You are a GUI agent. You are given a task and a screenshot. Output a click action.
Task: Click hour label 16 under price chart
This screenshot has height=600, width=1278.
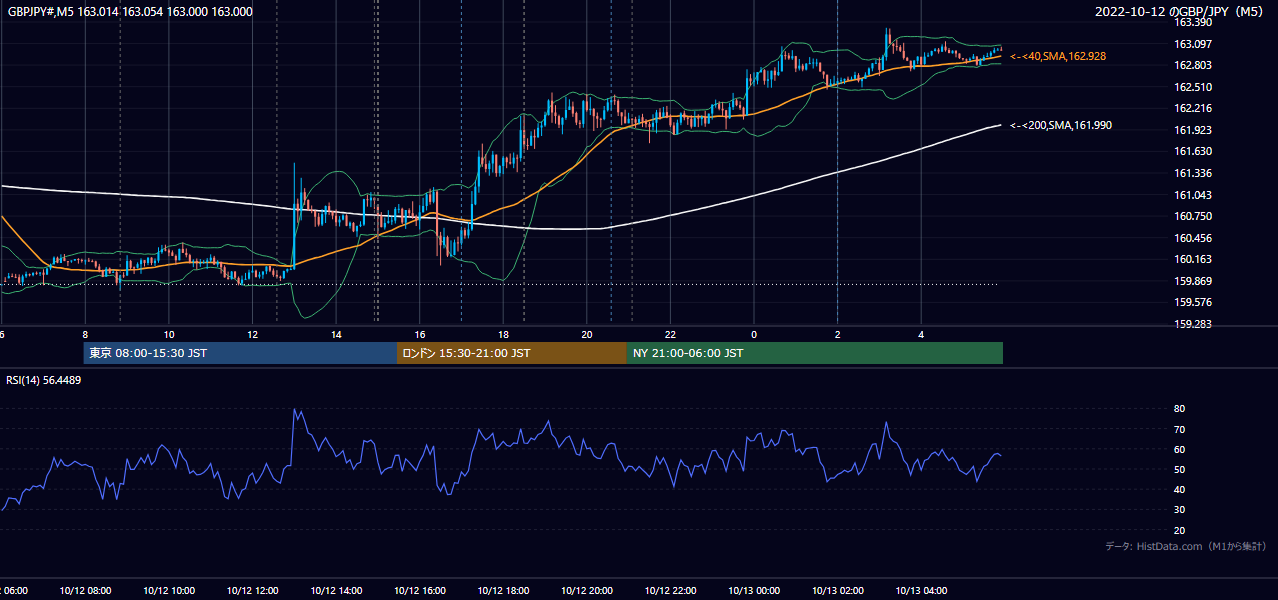tap(420, 334)
